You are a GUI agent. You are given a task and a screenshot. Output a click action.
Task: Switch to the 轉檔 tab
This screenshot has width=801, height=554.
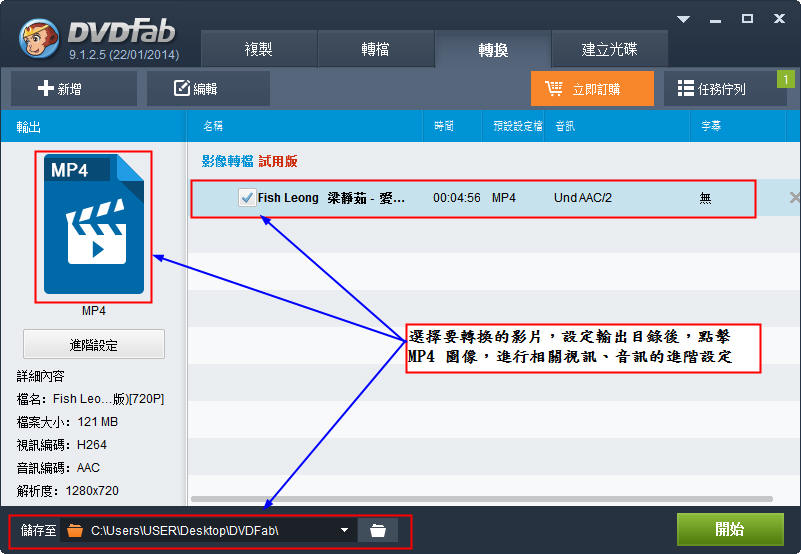[375, 49]
